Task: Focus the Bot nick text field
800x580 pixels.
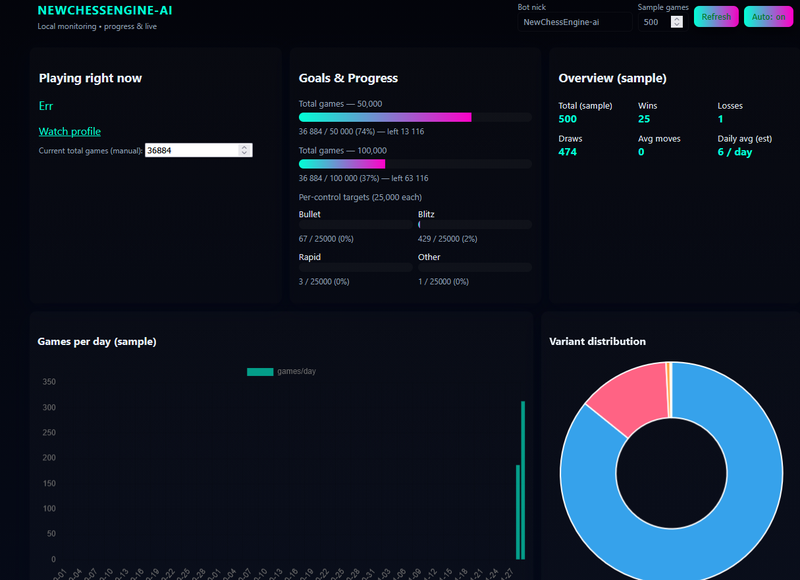Action: tap(574, 22)
